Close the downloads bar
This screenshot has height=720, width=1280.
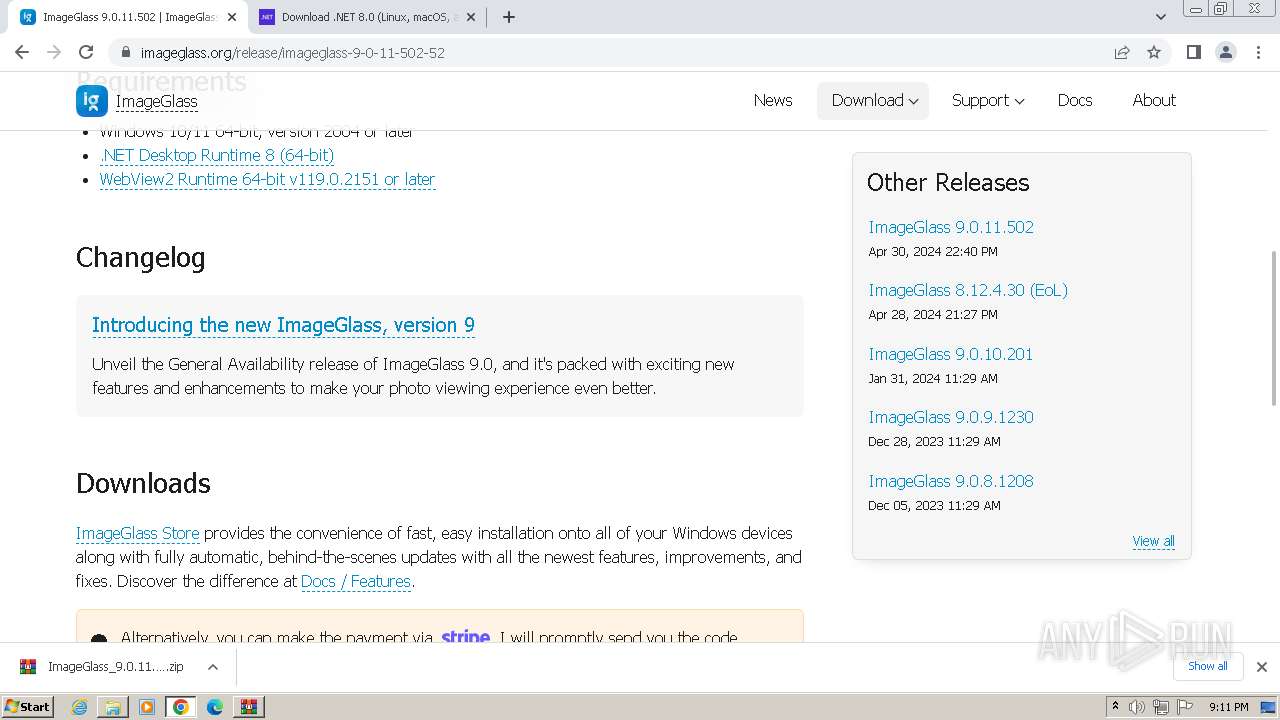point(1262,667)
